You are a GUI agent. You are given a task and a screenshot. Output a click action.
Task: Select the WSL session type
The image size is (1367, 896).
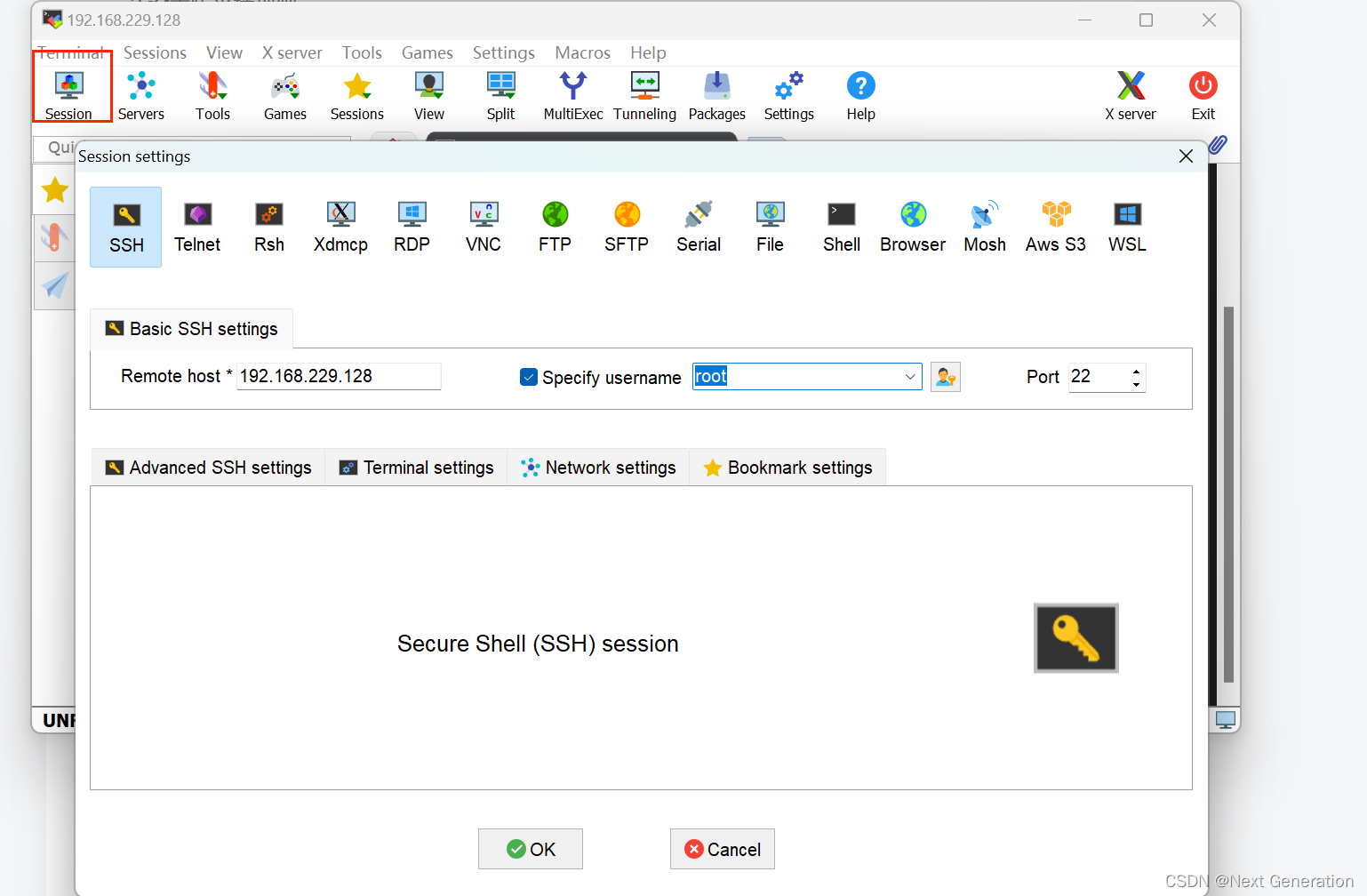(x=1126, y=227)
